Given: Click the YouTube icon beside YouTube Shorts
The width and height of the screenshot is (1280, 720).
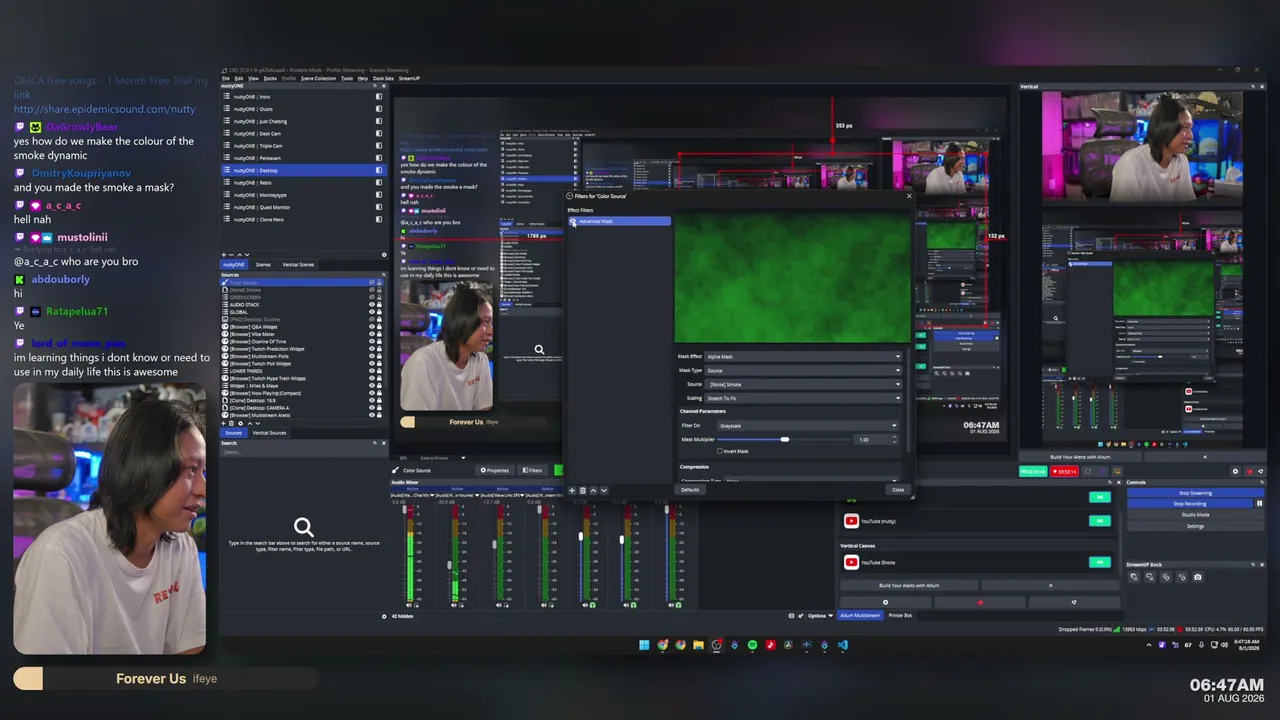Looking at the screenshot, I should click(x=851, y=562).
